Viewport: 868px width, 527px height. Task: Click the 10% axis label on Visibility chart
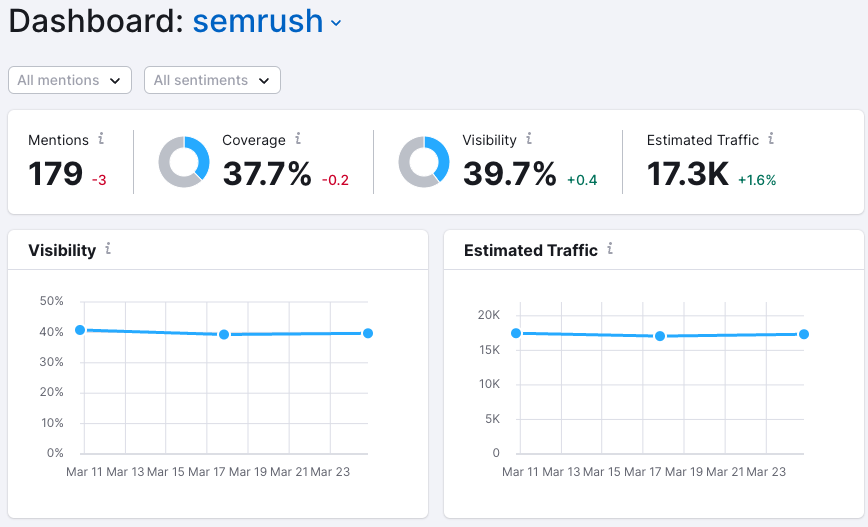(x=52, y=423)
